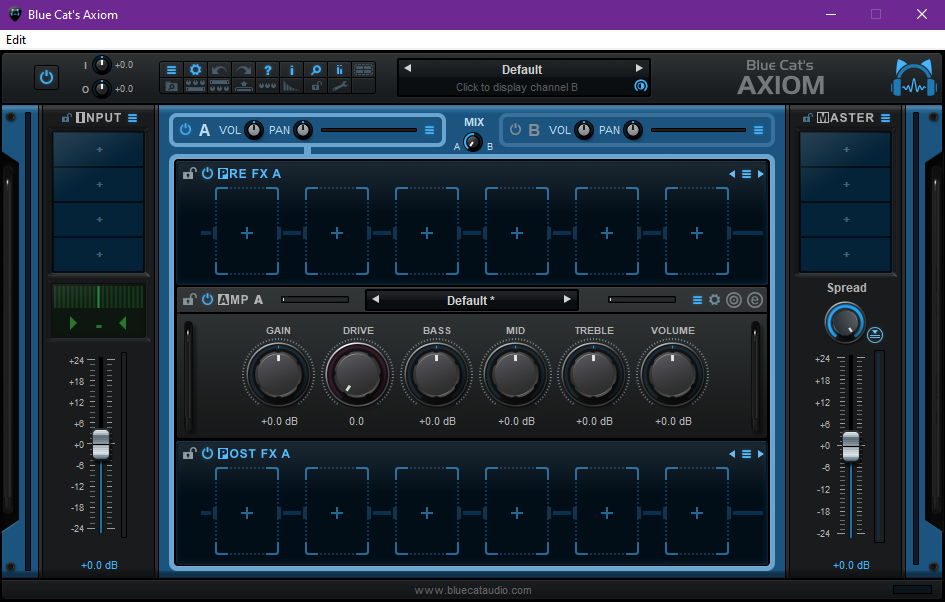Click the Redo arrow icon
The image size is (945, 602).
(243, 70)
